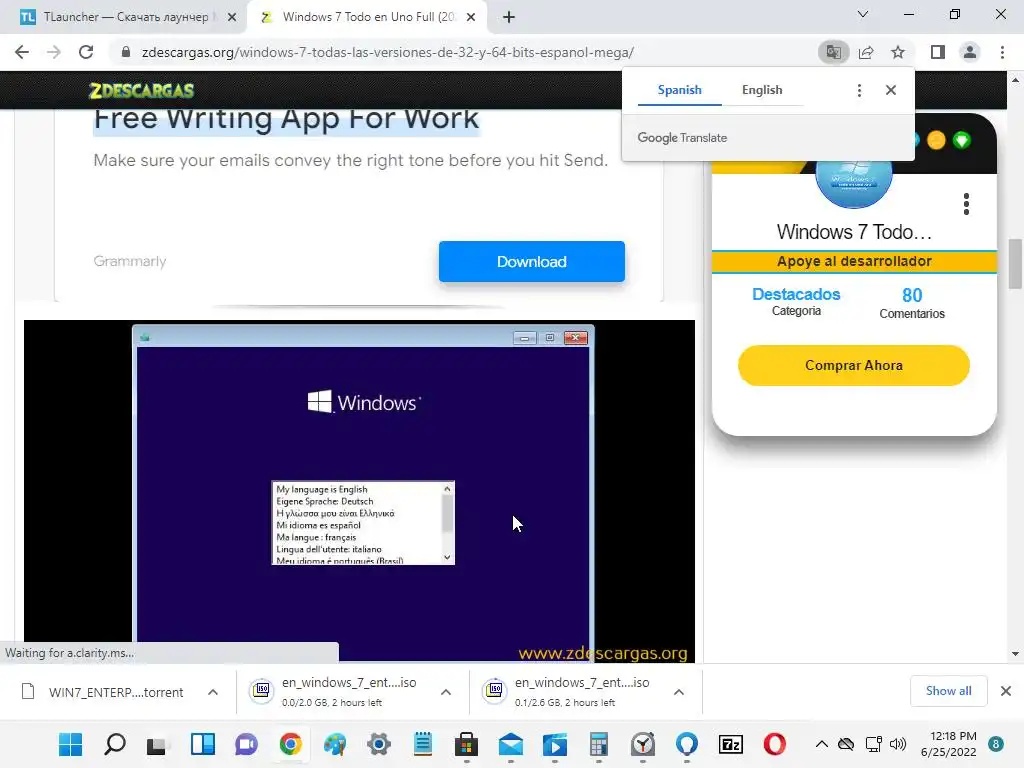Click Apoye al desarrollador banner

coord(854,261)
